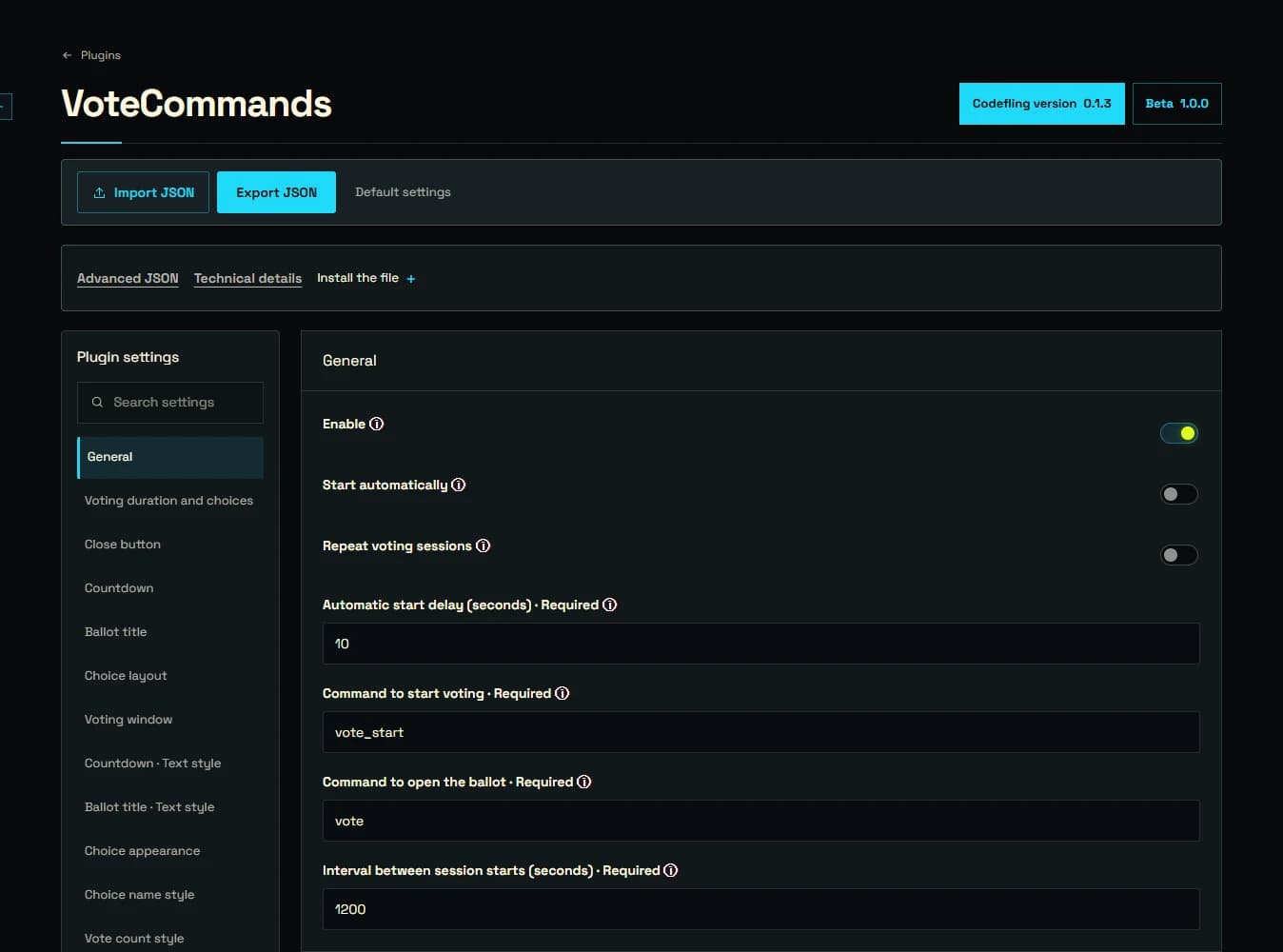This screenshot has height=952, width=1283.
Task: Click the Interval between session starts field
Action: pos(761,909)
